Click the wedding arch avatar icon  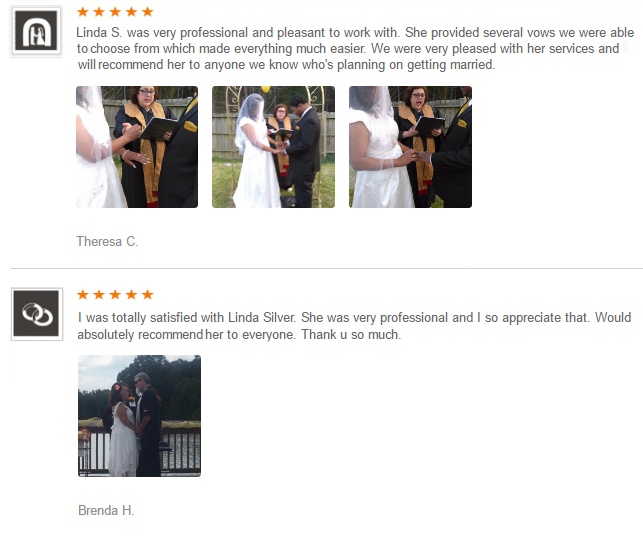tap(36, 31)
